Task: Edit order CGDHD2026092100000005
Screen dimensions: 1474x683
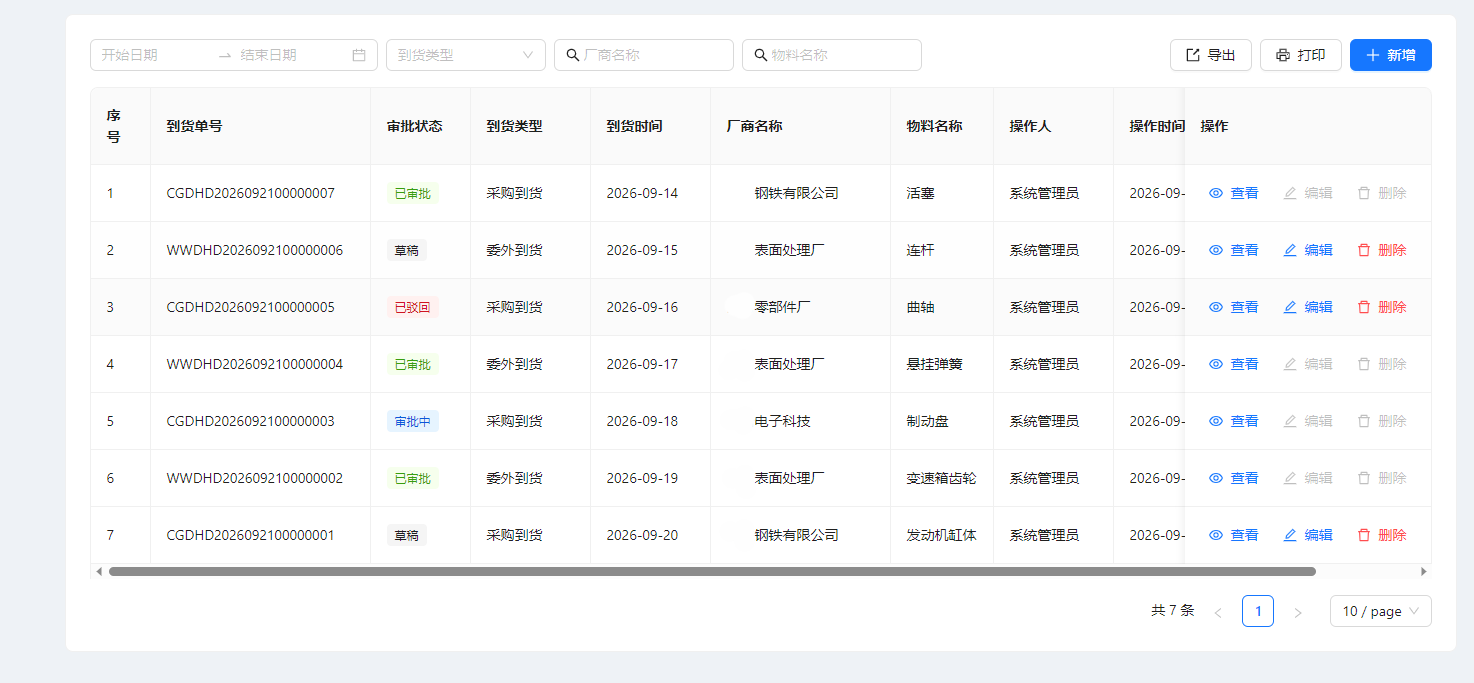Action: tap(1308, 307)
